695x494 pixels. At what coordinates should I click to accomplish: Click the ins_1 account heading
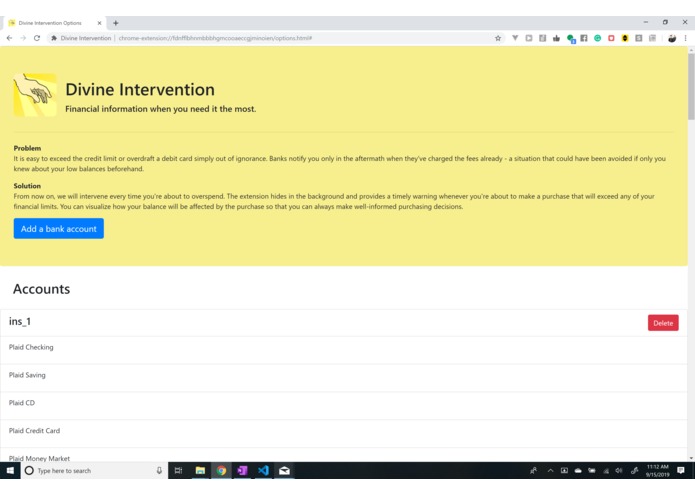coord(20,322)
